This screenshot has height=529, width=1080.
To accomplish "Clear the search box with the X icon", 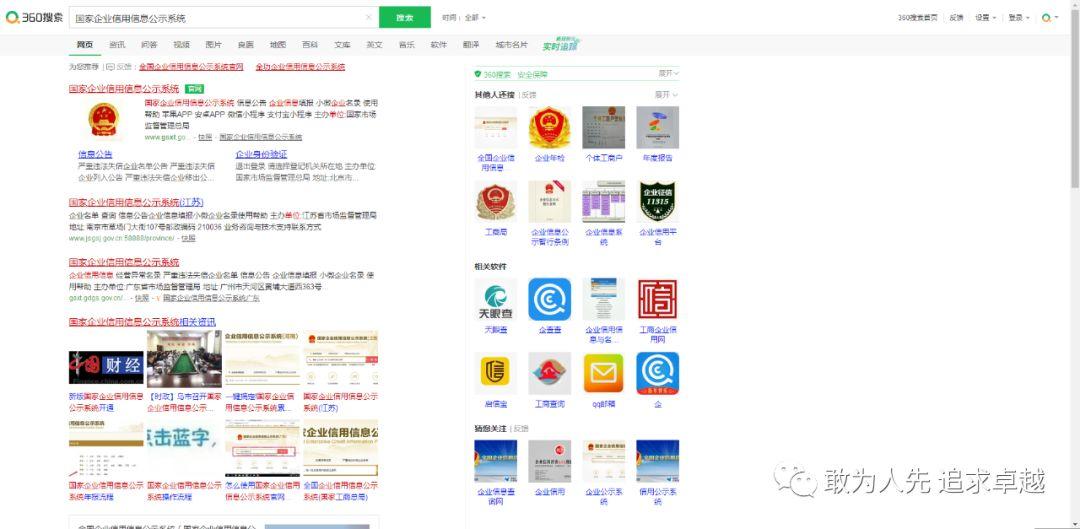I will click(368, 17).
